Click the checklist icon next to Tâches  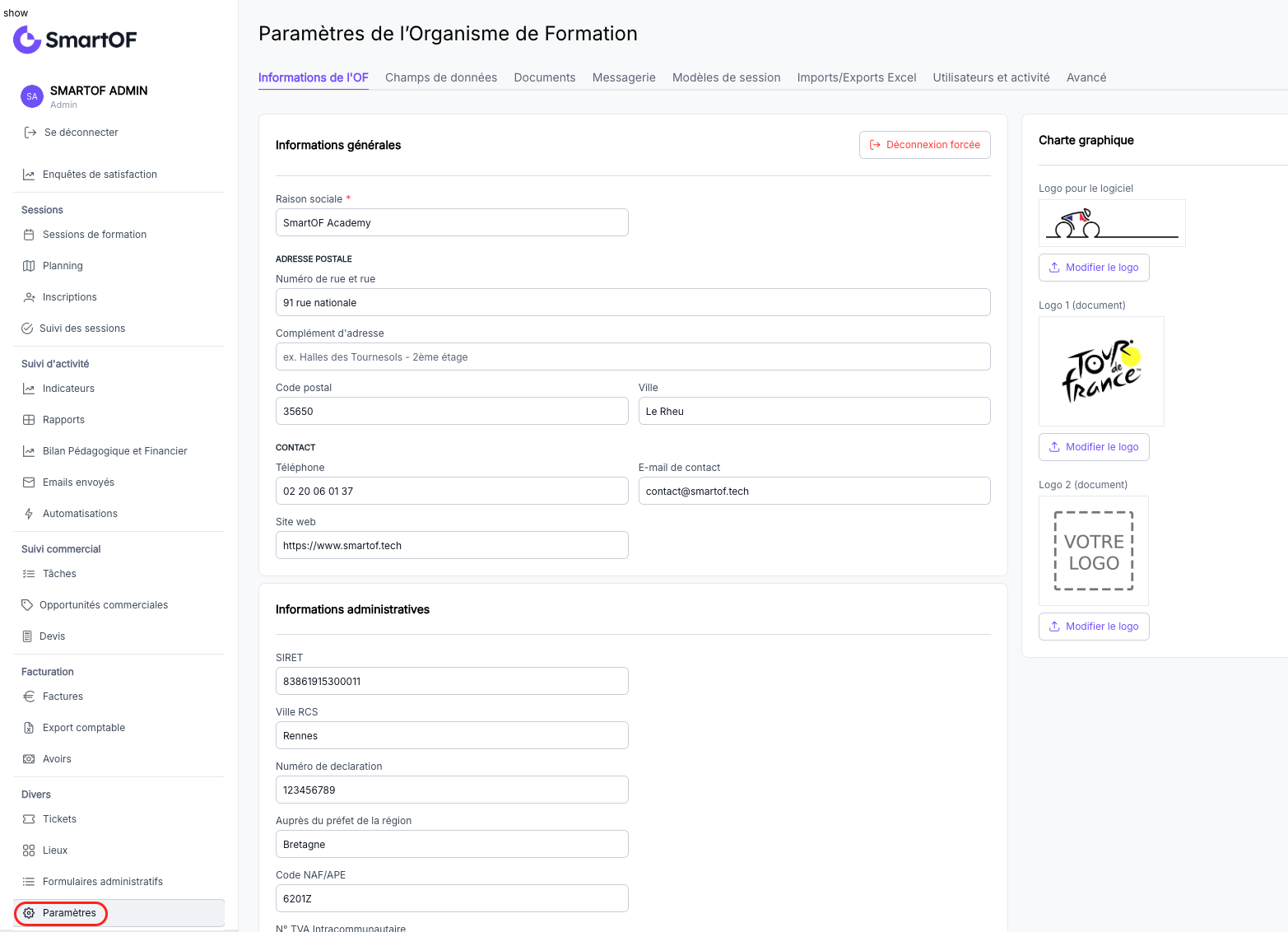point(29,574)
